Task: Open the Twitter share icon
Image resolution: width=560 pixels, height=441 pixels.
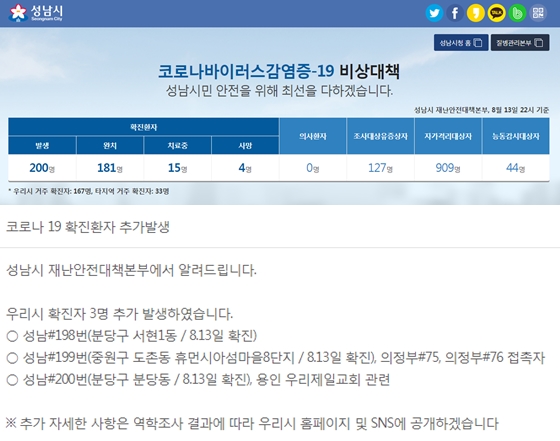Action: [434, 13]
